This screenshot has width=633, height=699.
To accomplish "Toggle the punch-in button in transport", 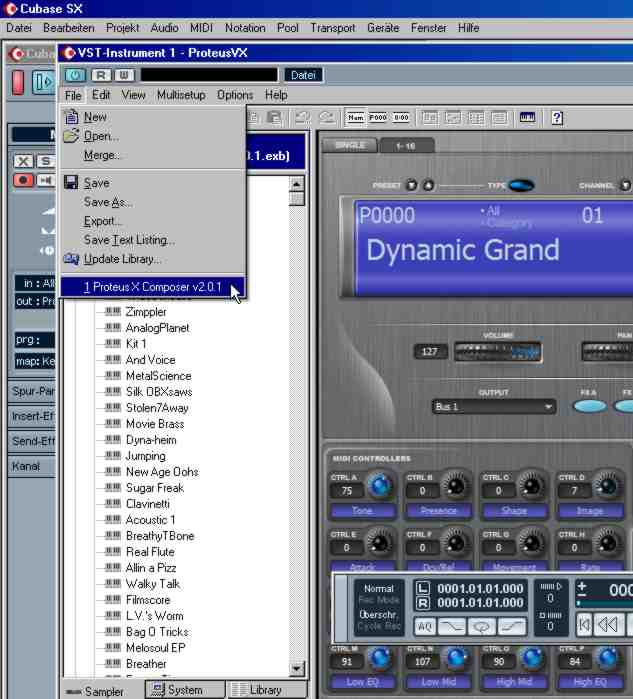I will point(452,627).
